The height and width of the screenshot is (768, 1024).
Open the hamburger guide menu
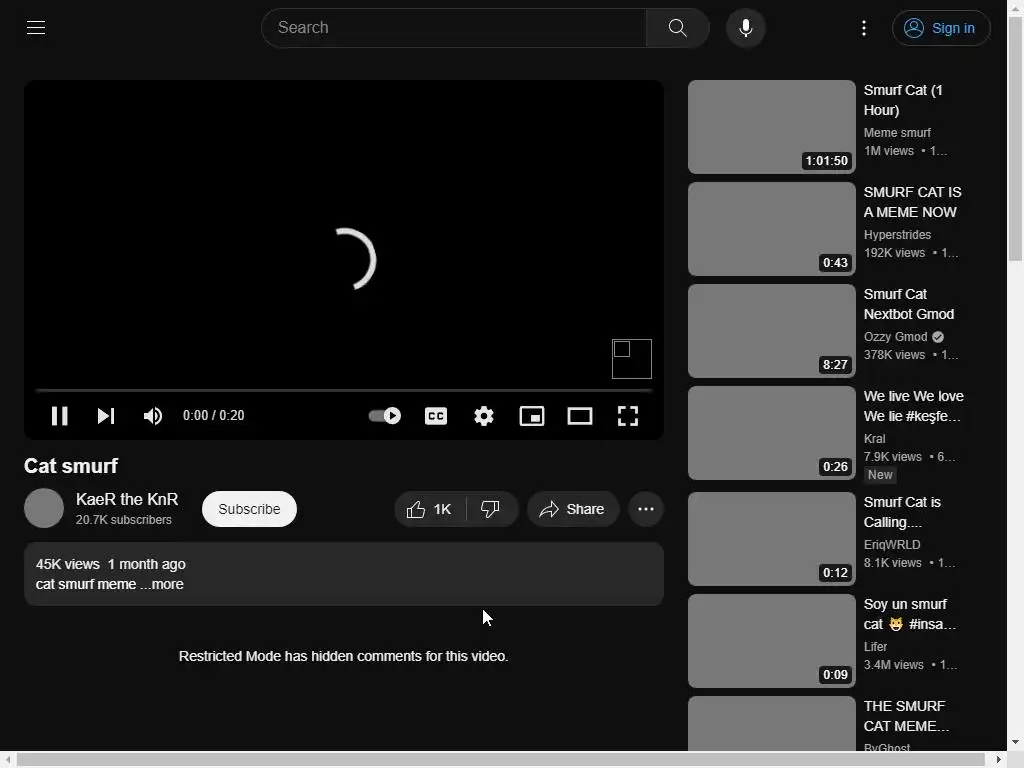36,27
